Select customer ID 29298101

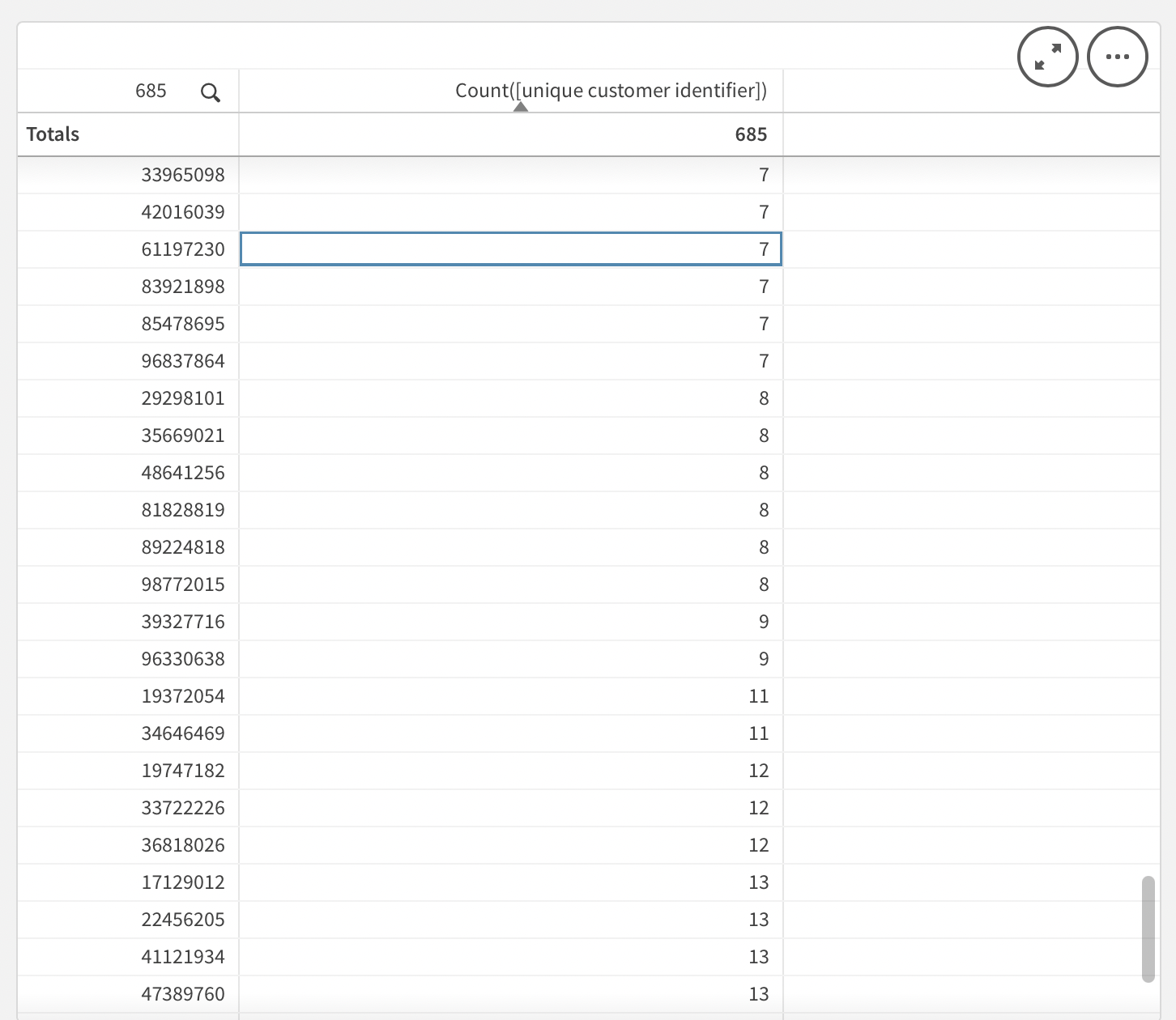pos(183,398)
